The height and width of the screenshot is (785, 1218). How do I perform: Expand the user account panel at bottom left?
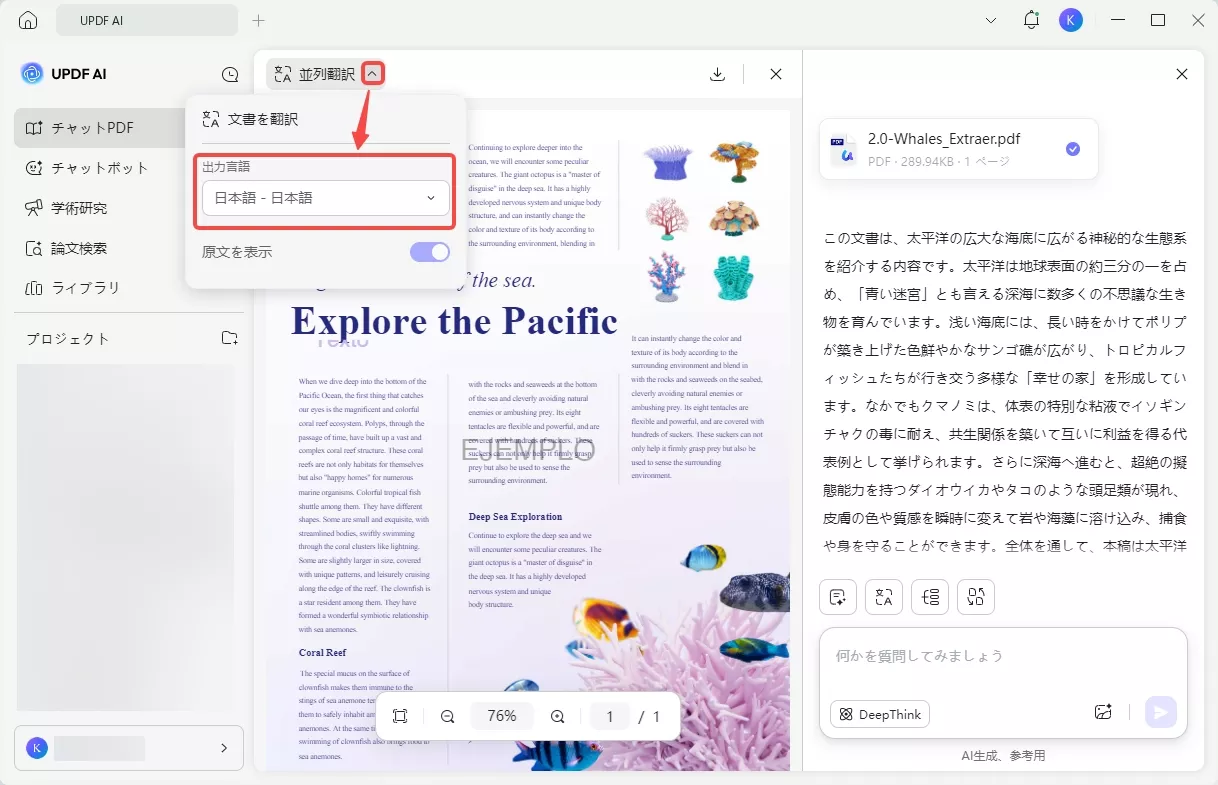(x=225, y=748)
